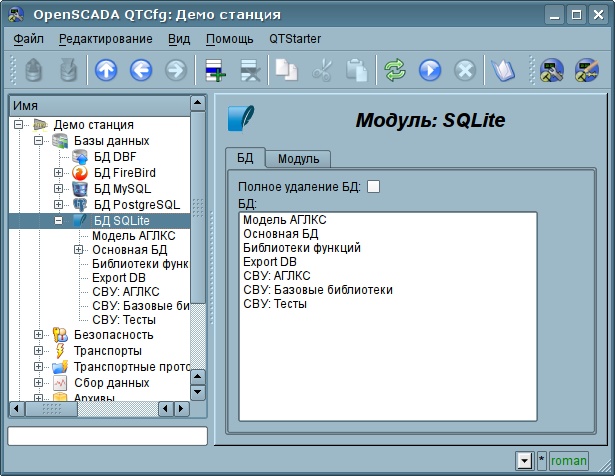Stop periodic update with the X icon
This screenshot has height=476, width=615.
coord(464,71)
